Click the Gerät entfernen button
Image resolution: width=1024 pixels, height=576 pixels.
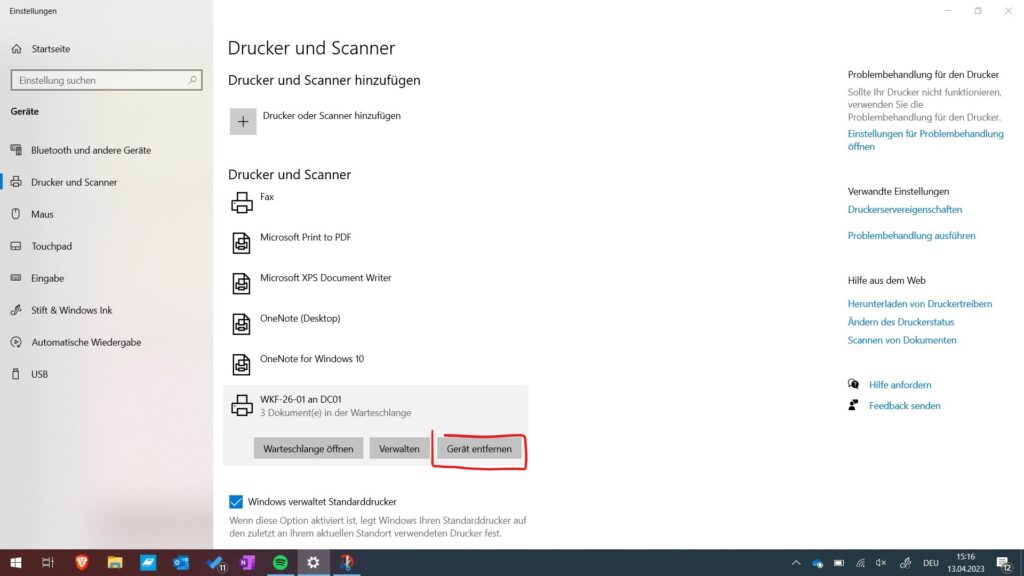click(x=479, y=449)
